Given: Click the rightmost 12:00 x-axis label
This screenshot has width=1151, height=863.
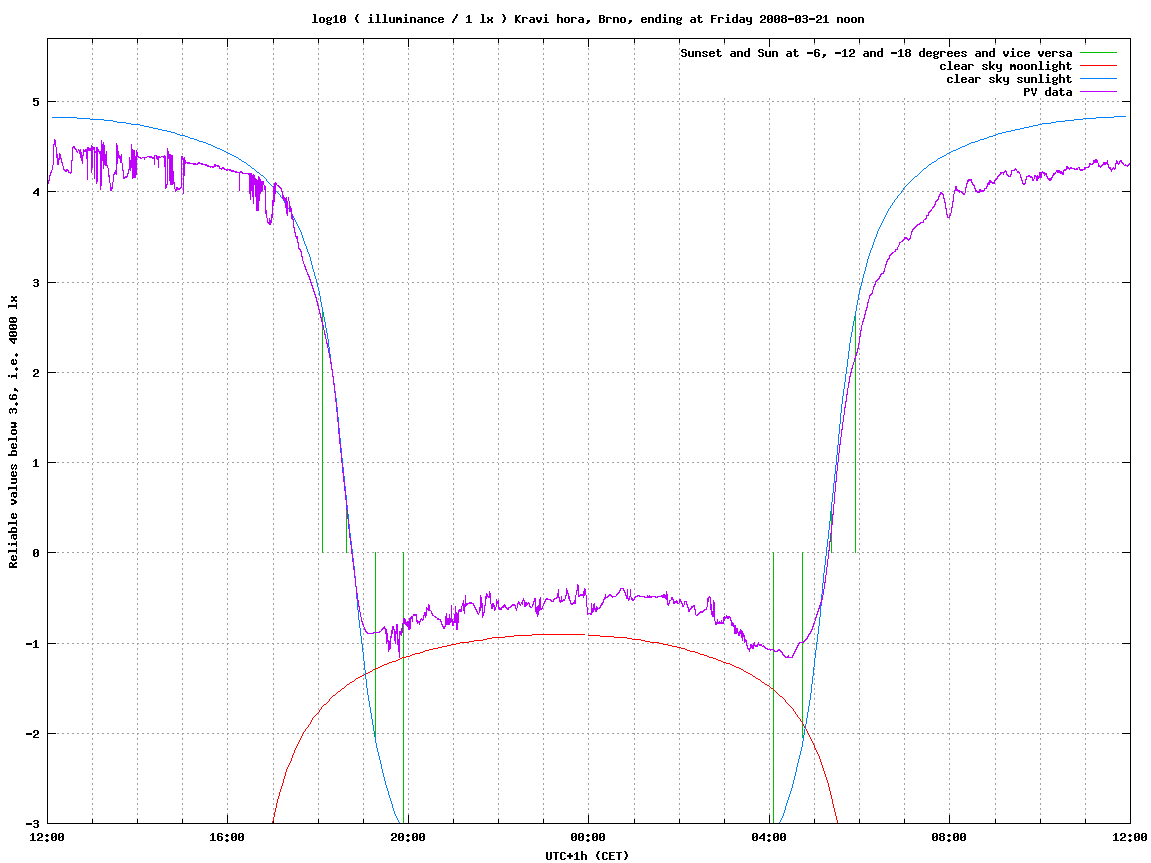Looking at the screenshot, I should click(1130, 837).
